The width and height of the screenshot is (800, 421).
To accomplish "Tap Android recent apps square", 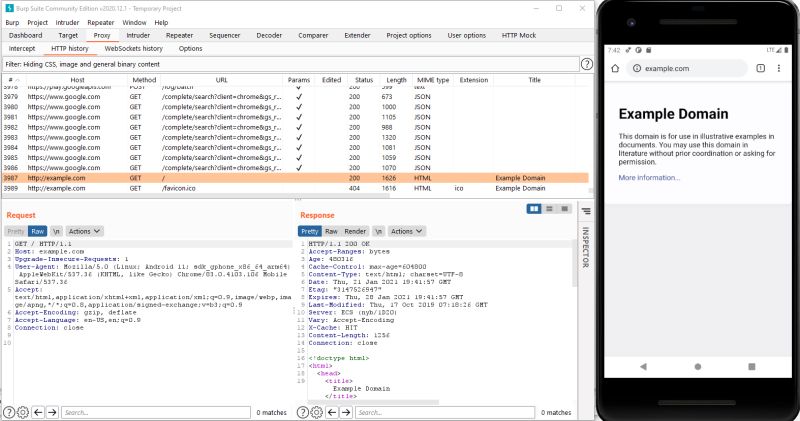I will coord(752,366).
